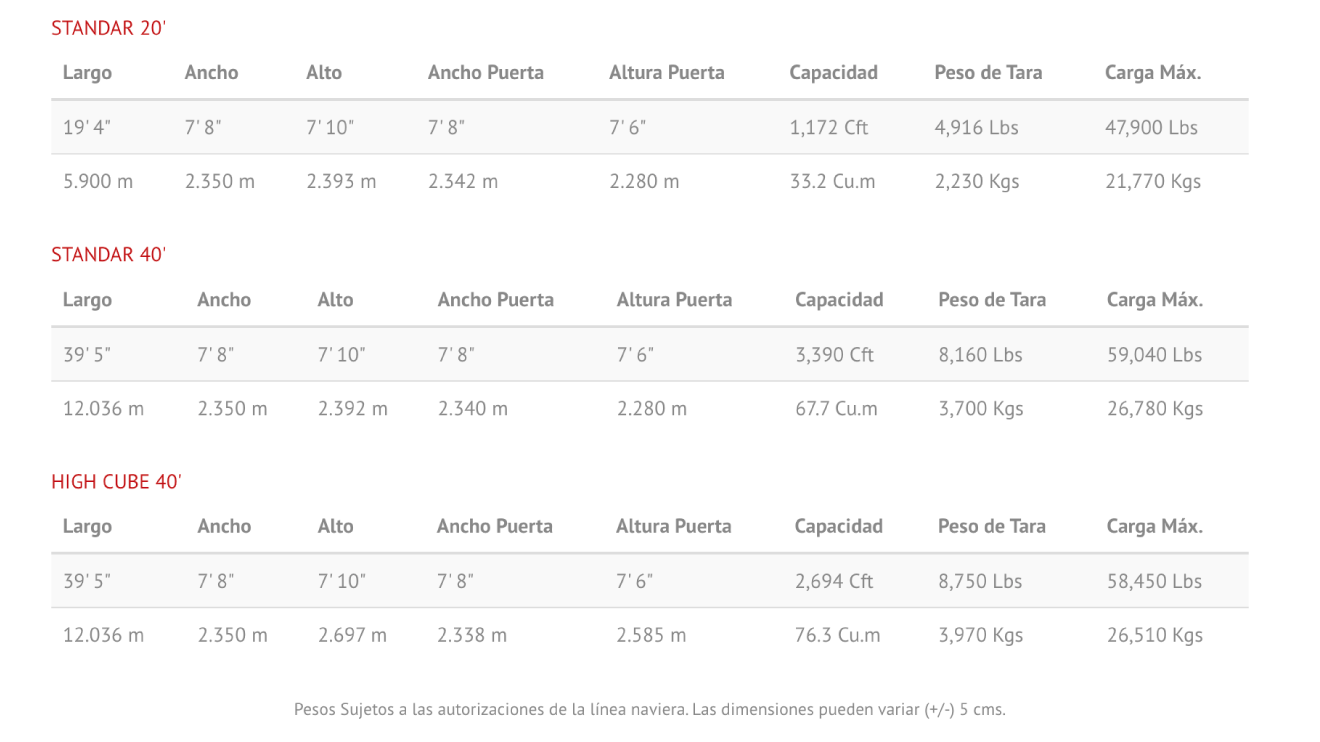Click the footer note about Pesos Sujetos
The image size is (1320, 742).
pyautogui.click(x=649, y=710)
